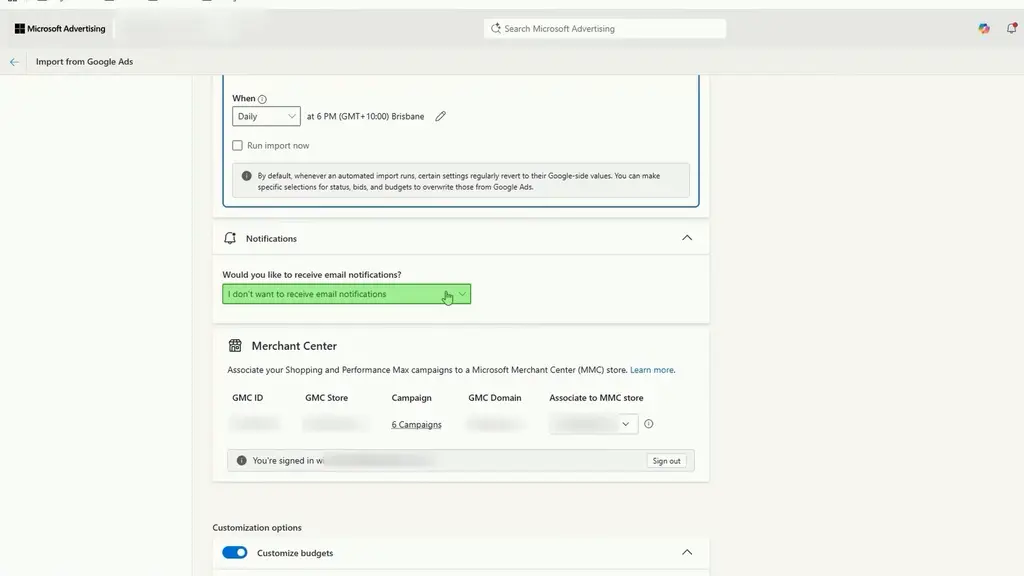Image resolution: width=1024 pixels, height=576 pixels.
Task: Open the email notifications preference dropdown
Action: [346, 294]
